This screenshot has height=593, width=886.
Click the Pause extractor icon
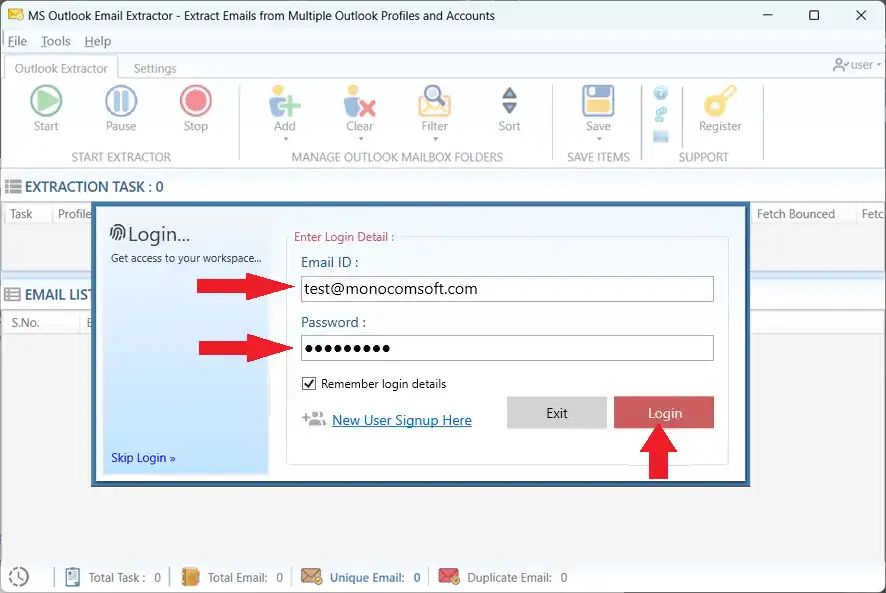coord(121,101)
